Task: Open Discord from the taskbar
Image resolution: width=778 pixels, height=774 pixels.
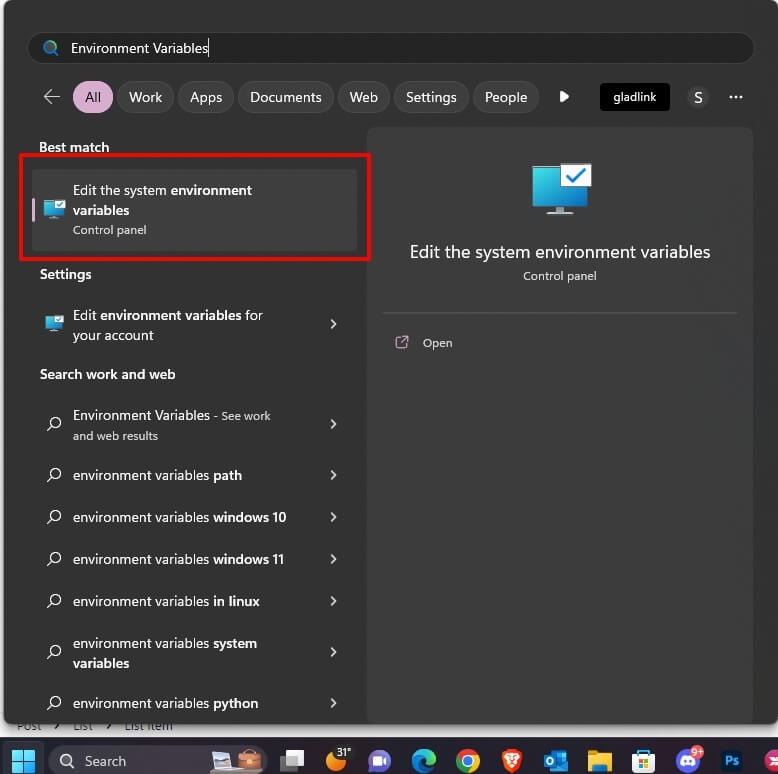Action: tap(688, 759)
